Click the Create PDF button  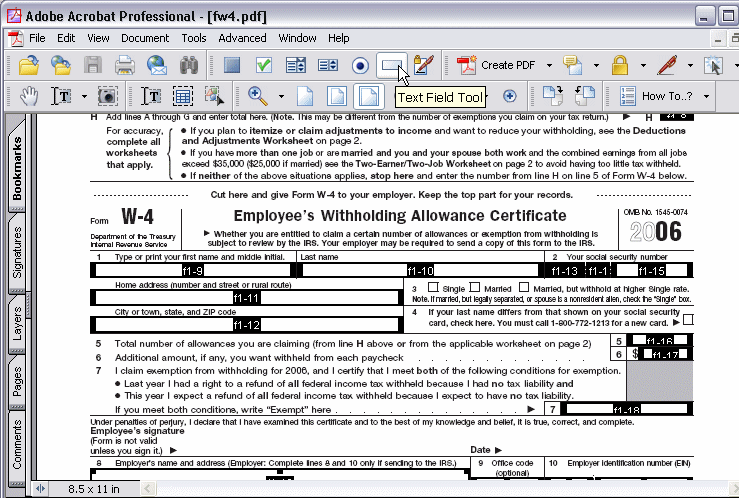(x=496, y=65)
